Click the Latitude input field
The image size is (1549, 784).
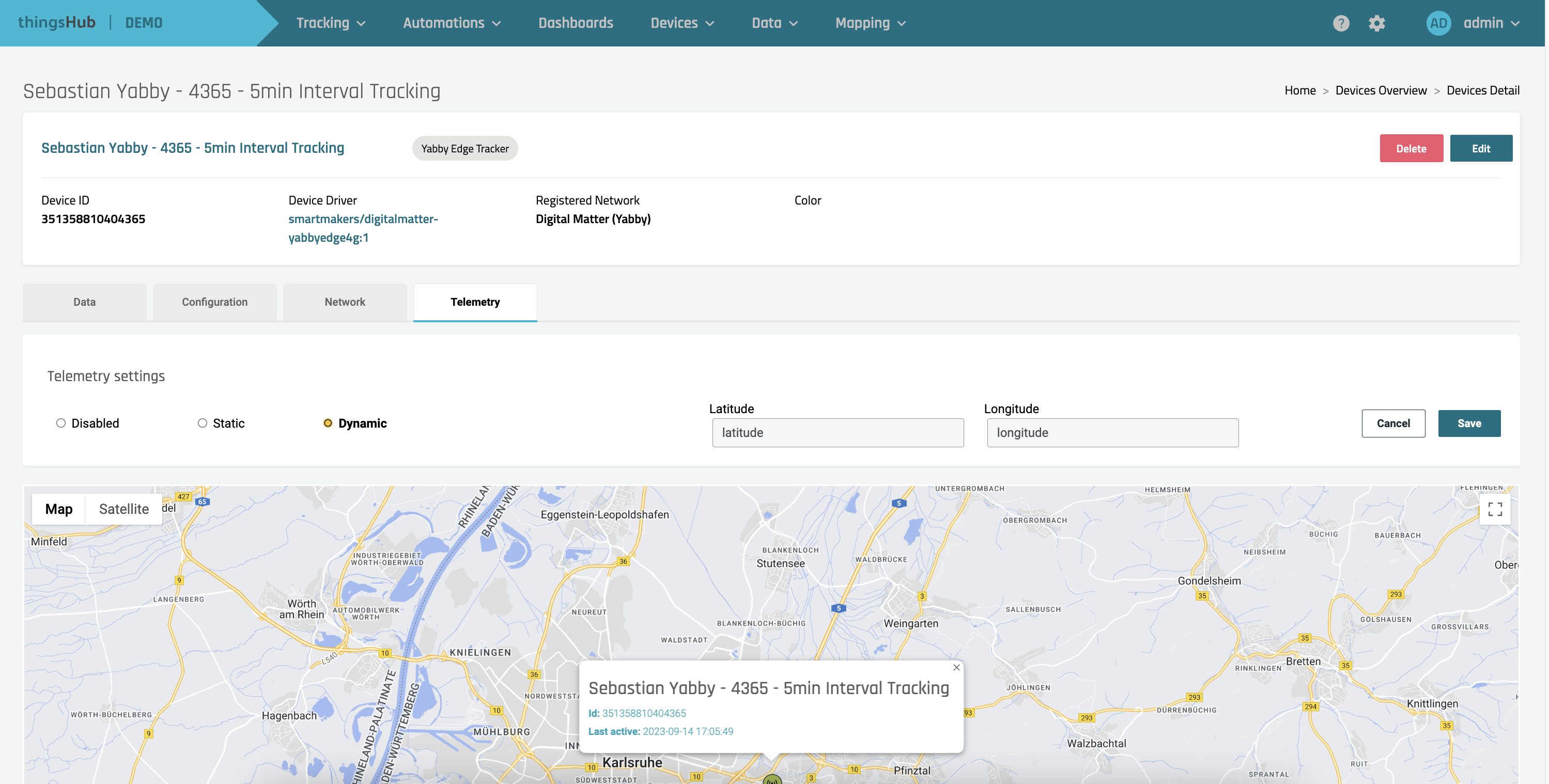coord(837,433)
